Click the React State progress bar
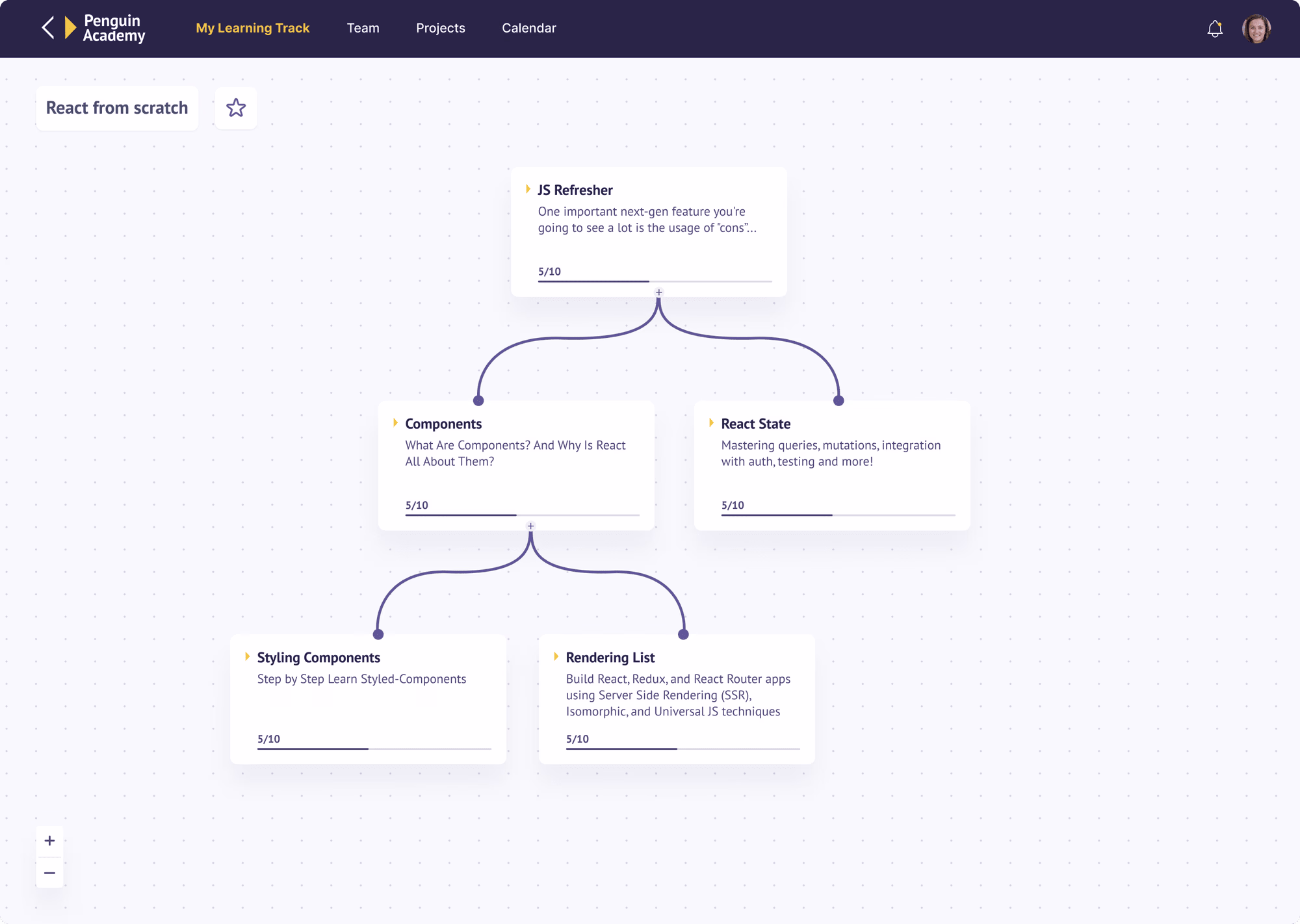Screen dimensions: 1300x924 coord(837,515)
